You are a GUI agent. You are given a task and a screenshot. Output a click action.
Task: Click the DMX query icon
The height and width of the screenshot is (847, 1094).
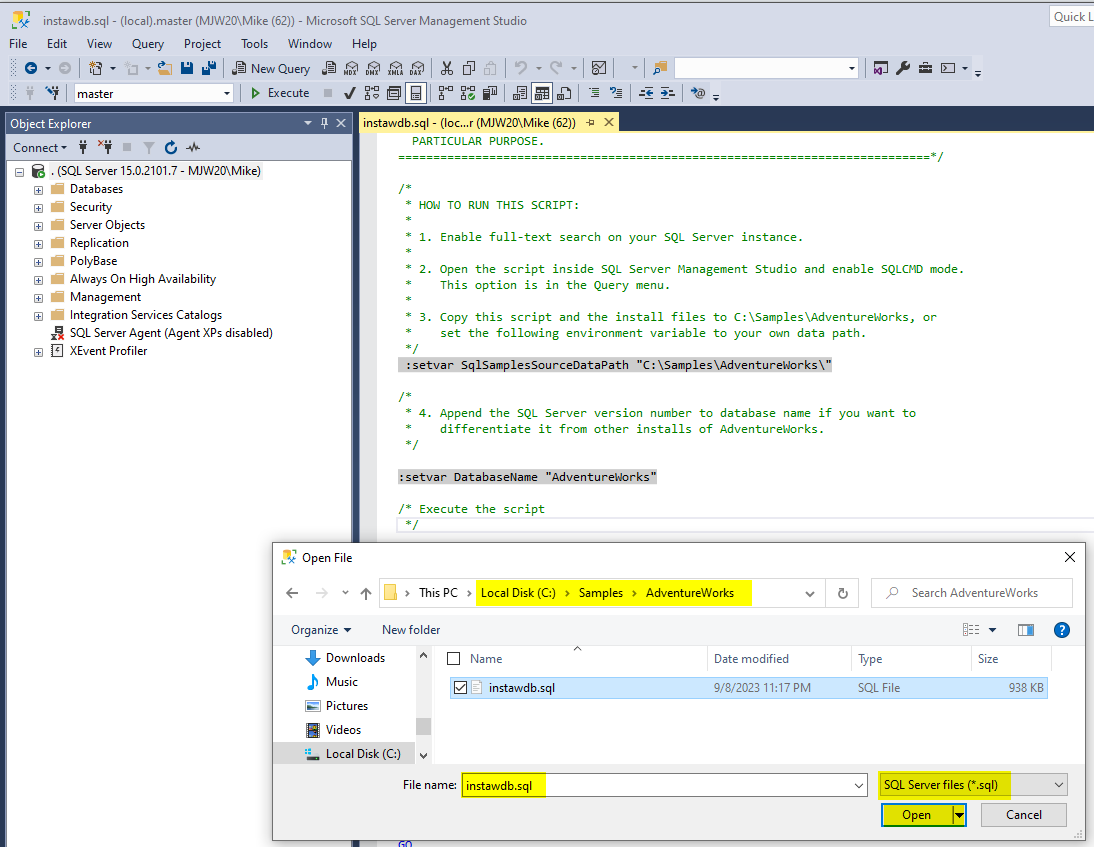pos(373,68)
